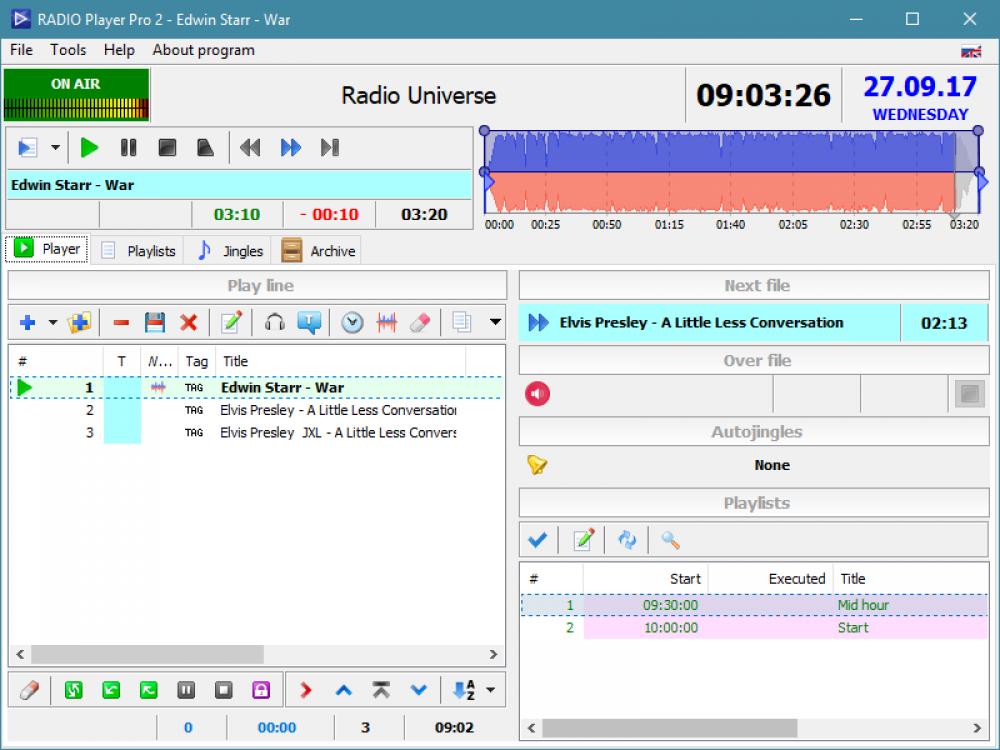1000x750 pixels.
Task: Open the search tool in the Playlists panel
Action: (x=671, y=539)
